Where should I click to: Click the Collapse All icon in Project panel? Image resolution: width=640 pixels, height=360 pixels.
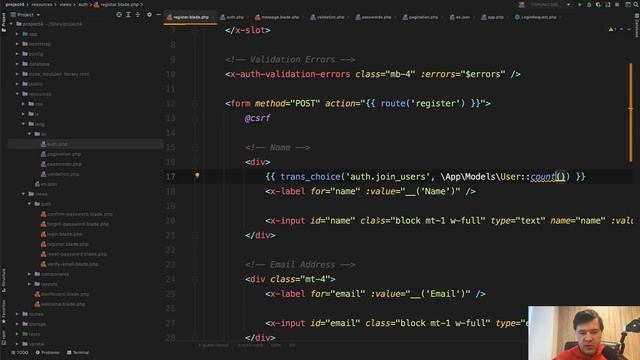click(x=138, y=15)
